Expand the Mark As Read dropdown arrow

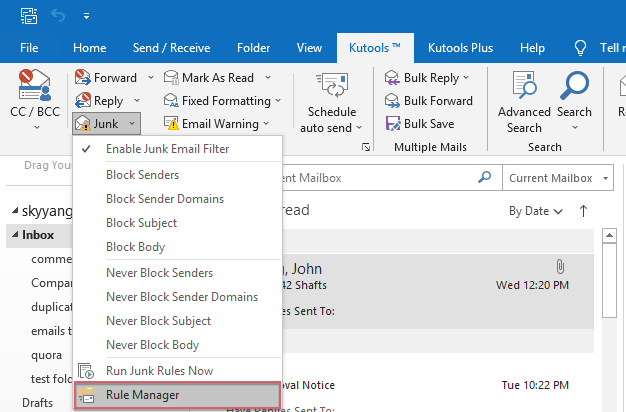pyautogui.click(x=268, y=77)
